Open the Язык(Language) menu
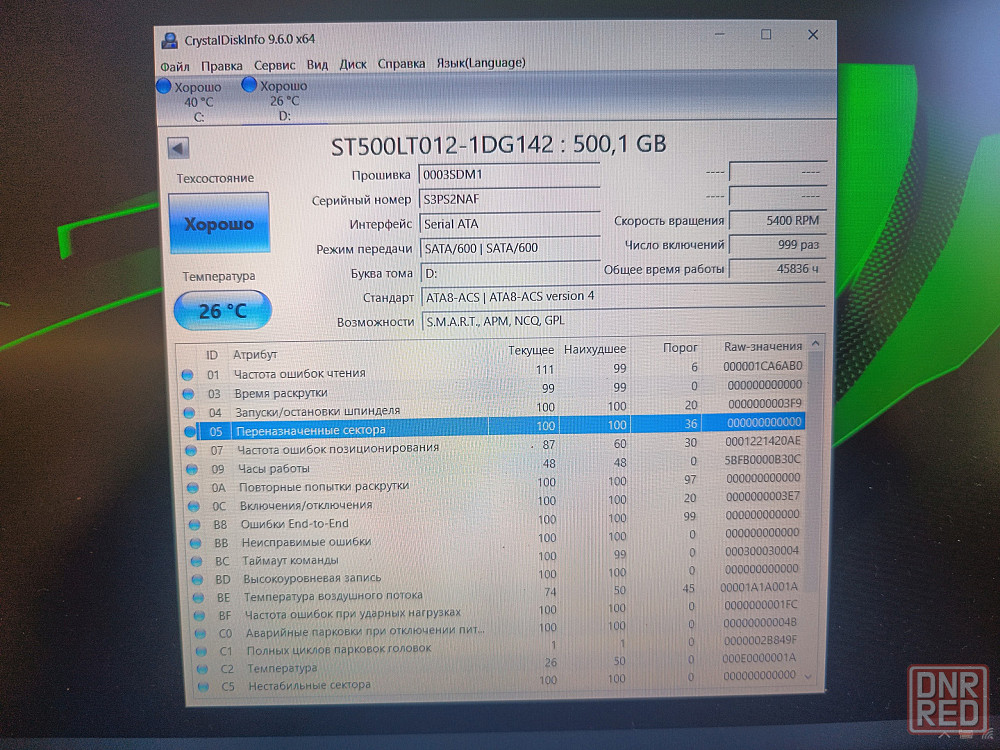This screenshot has height=750, width=1000. tap(481, 63)
